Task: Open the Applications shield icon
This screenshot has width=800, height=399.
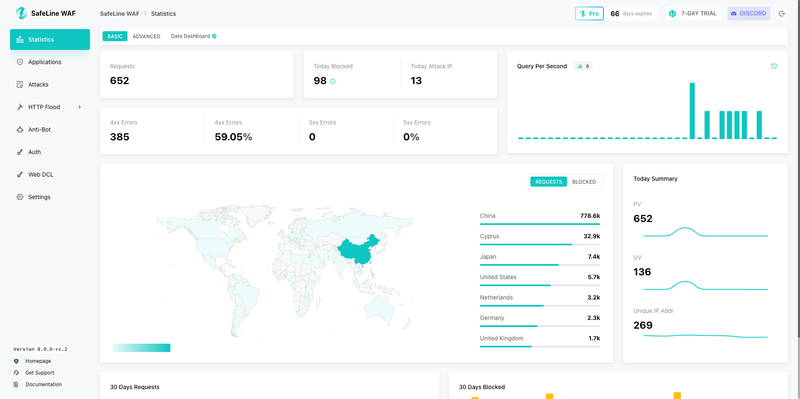Action: point(20,62)
